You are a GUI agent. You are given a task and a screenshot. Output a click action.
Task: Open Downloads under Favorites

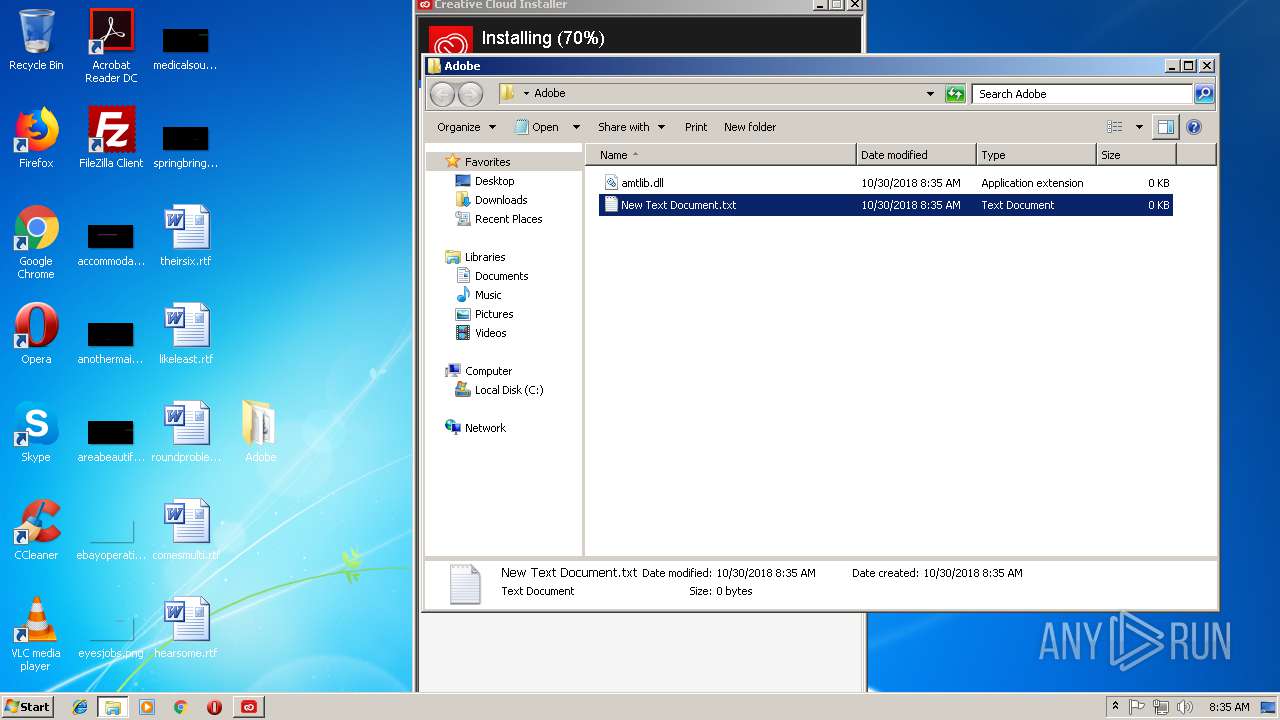pyautogui.click(x=501, y=200)
